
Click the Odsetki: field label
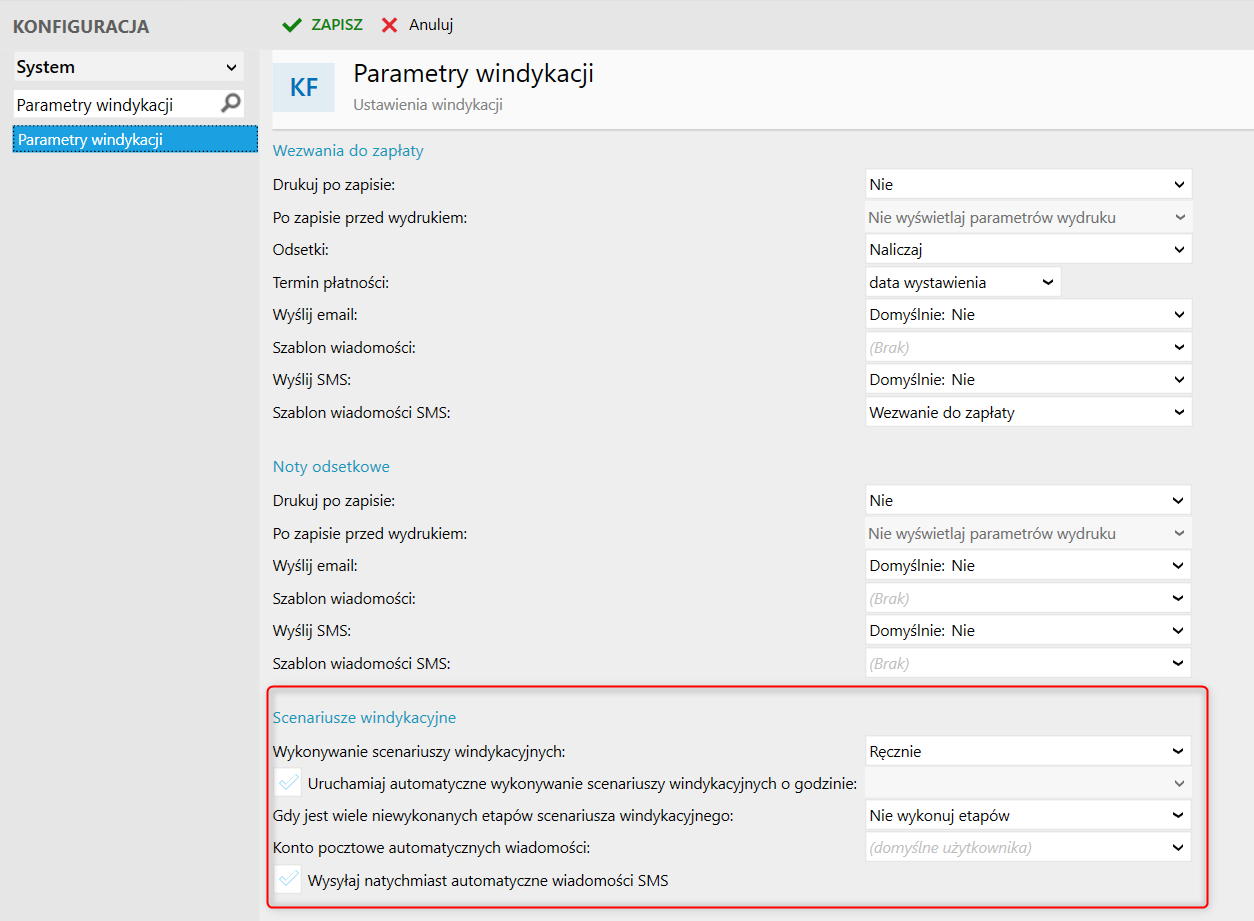point(301,250)
